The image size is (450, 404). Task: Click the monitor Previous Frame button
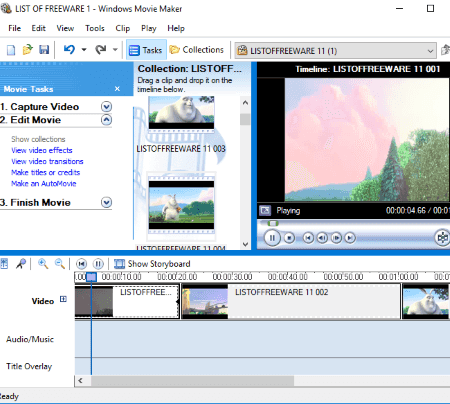click(322, 238)
